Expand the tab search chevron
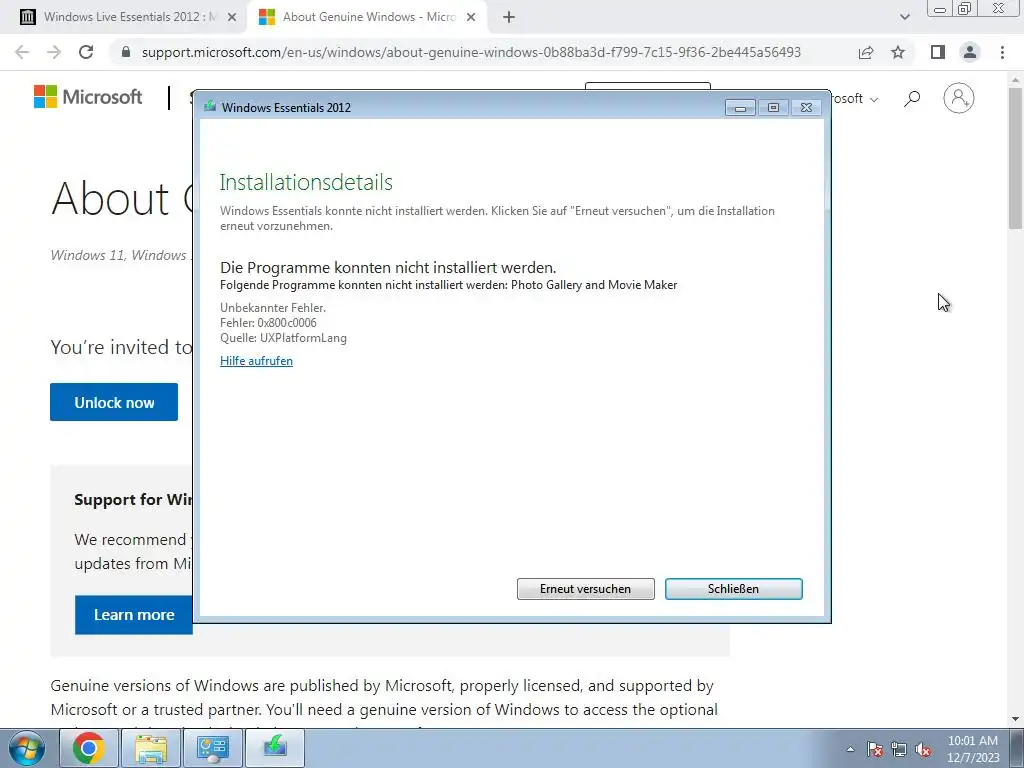 click(904, 18)
